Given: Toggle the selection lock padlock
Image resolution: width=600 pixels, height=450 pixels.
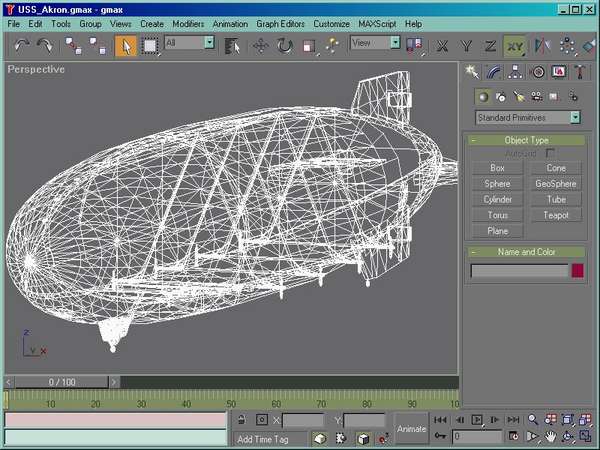Looking at the screenshot, I should tap(241, 420).
